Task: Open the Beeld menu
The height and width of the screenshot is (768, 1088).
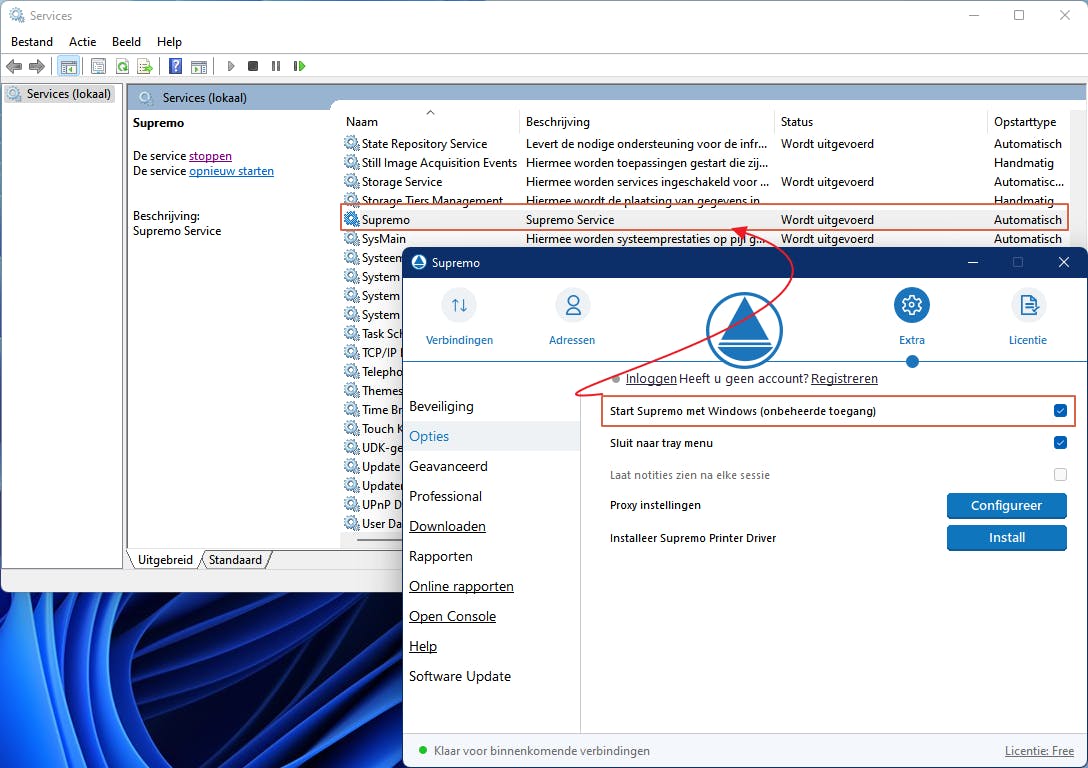Action: (x=126, y=42)
